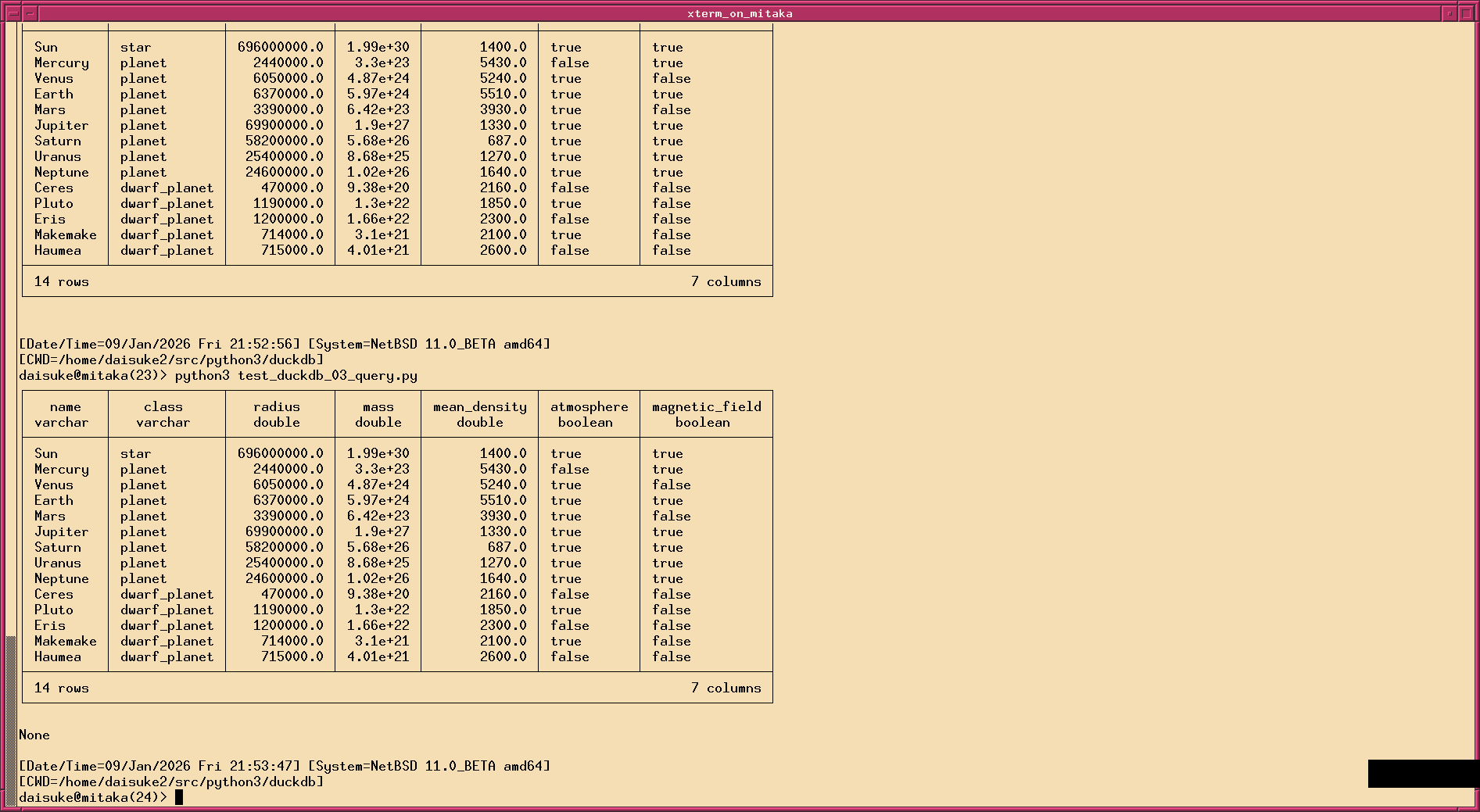Click the xterm_on_mitaka title text
Image resolution: width=1480 pixels, height=812 pixels.
739,13
